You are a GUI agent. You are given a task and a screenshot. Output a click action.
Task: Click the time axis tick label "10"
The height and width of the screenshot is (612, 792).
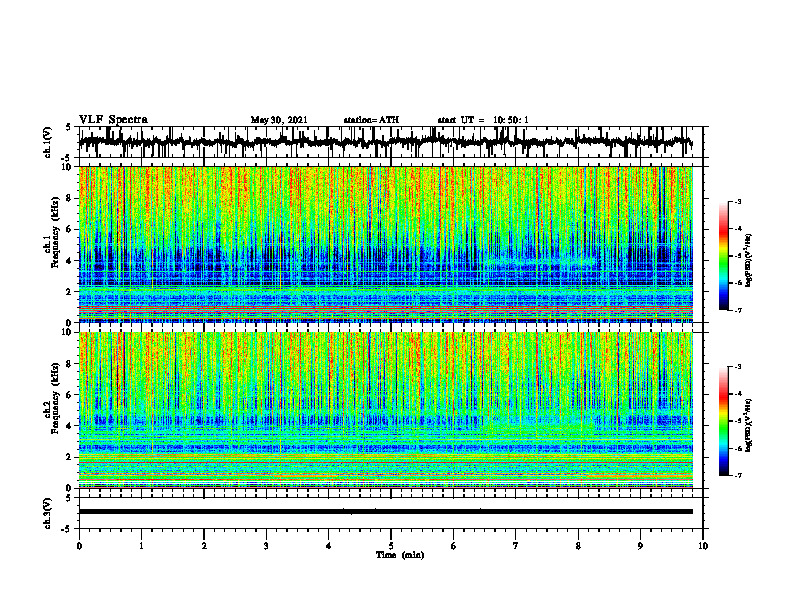click(703, 546)
